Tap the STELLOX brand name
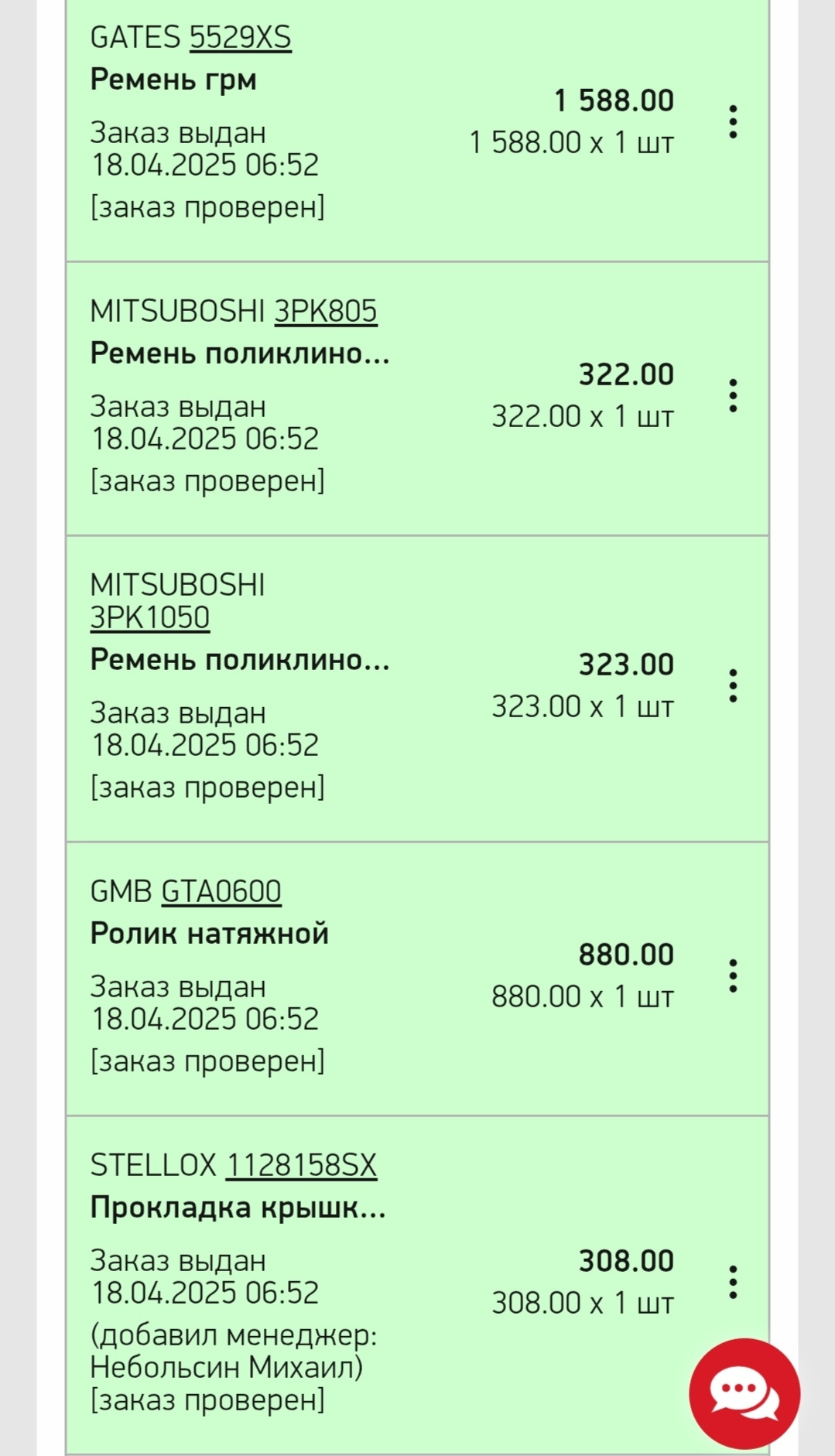The image size is (835, 1456). click(x=153, y=1165)
